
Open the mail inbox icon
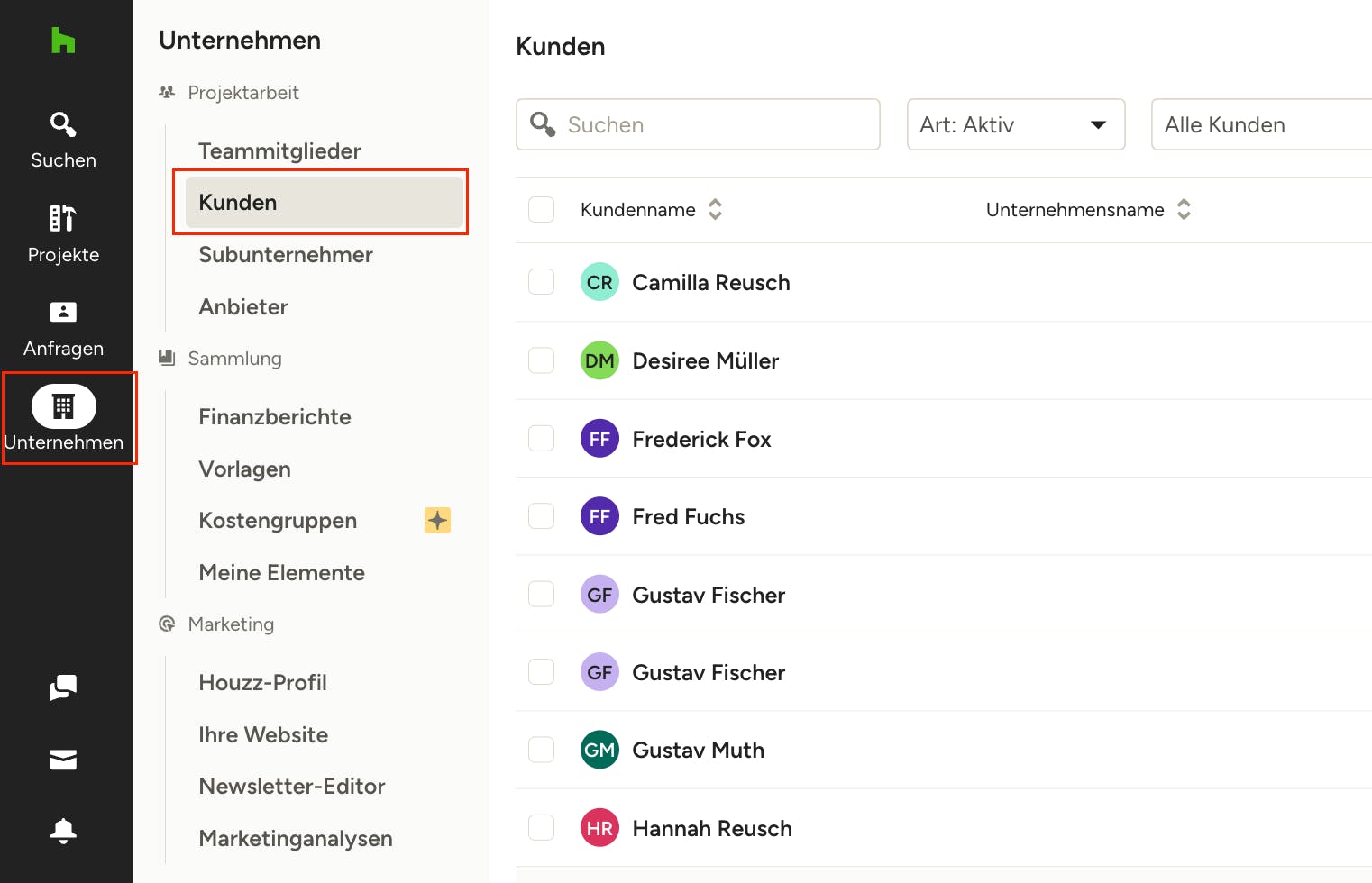pos(63,760)
